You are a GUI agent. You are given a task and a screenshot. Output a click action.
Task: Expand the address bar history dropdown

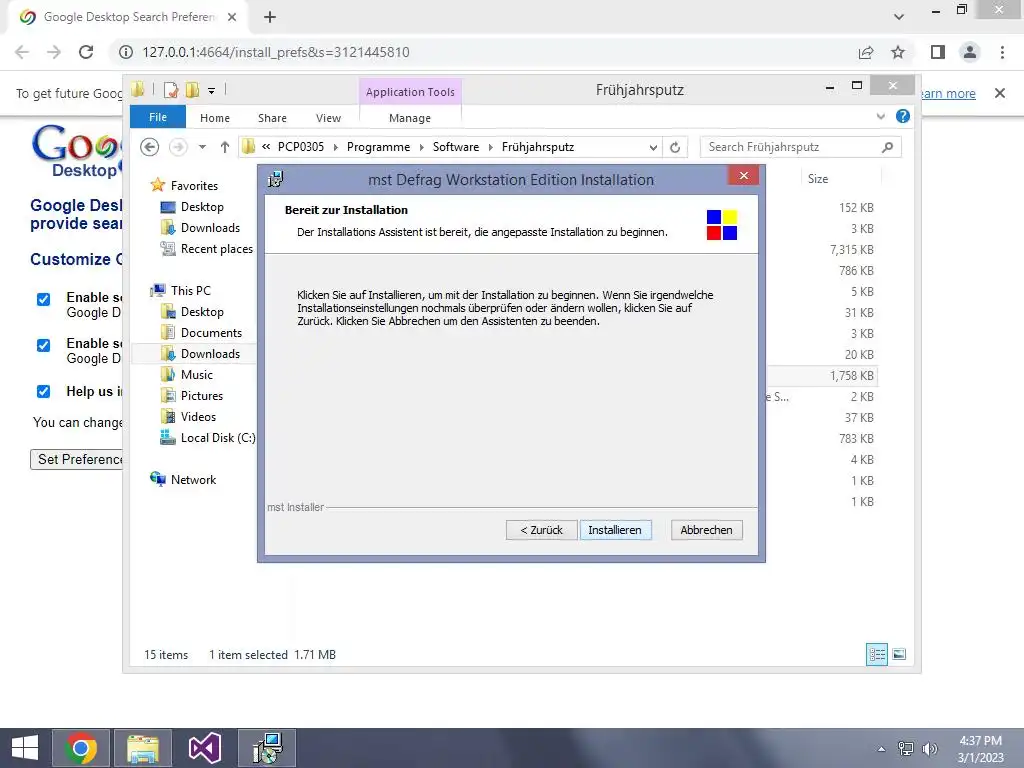click(653, 148)
